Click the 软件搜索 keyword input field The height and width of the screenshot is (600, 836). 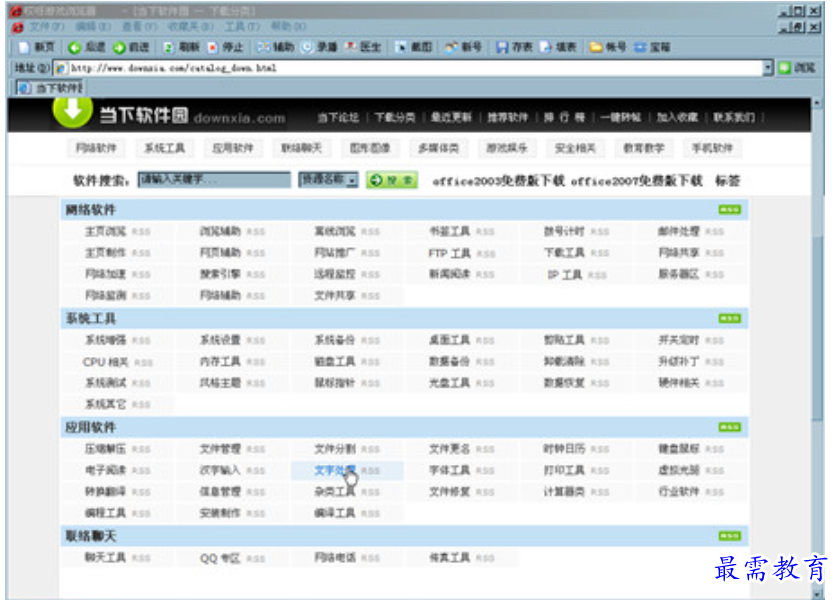point(214,180)
